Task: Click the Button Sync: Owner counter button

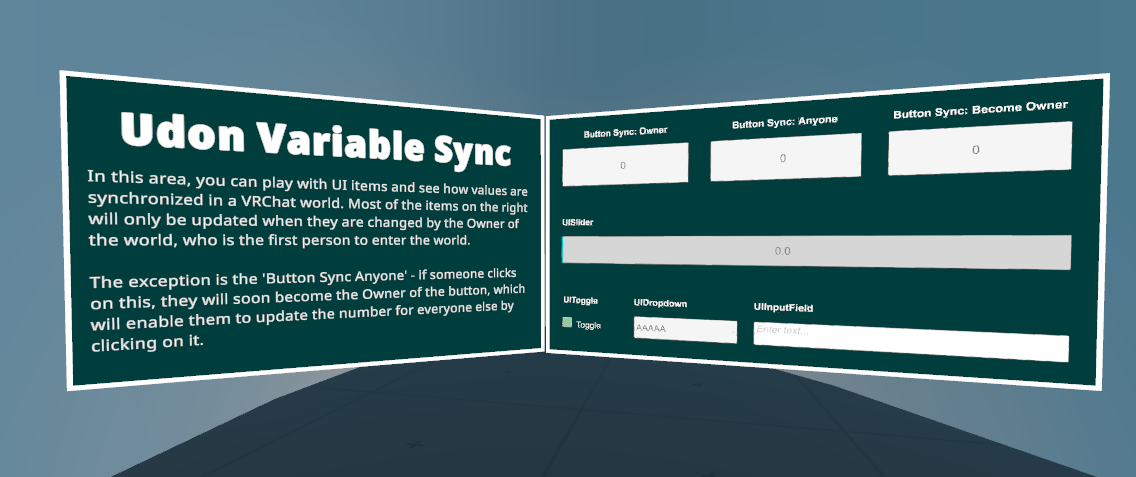Action: [625, 164]
